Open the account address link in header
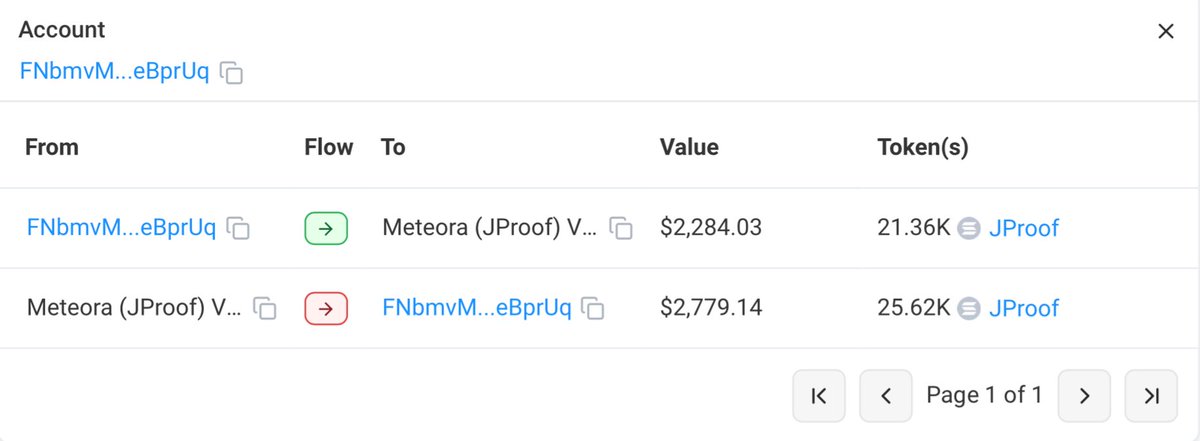The image size is (1200, 441). tap(113, 72)
